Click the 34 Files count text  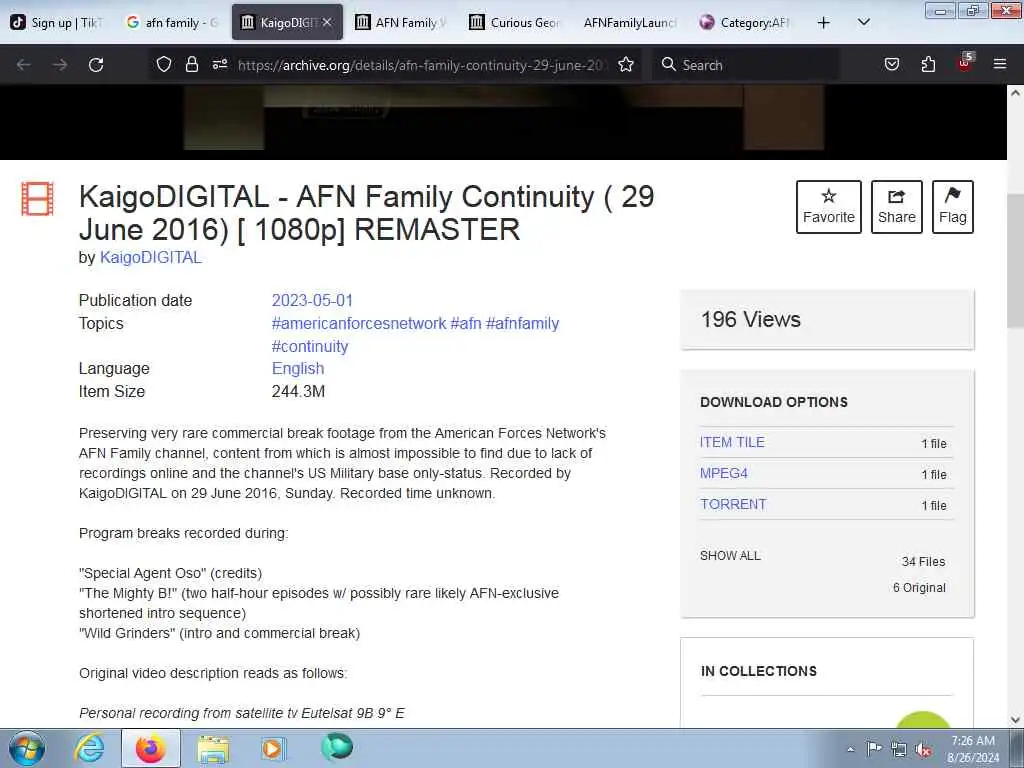tap(923, 561)
